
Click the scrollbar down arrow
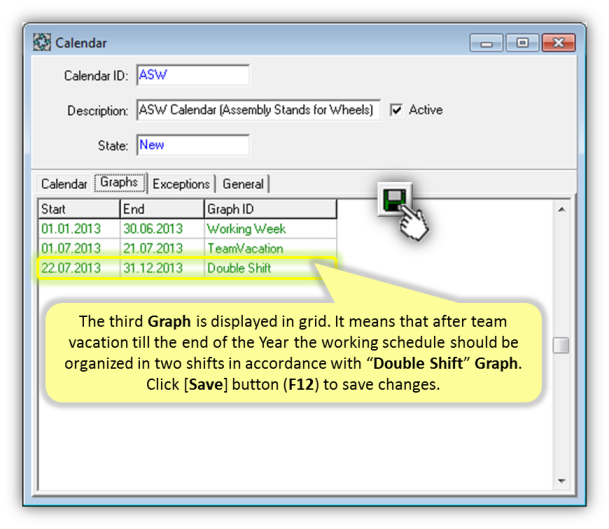pos(561,479)
